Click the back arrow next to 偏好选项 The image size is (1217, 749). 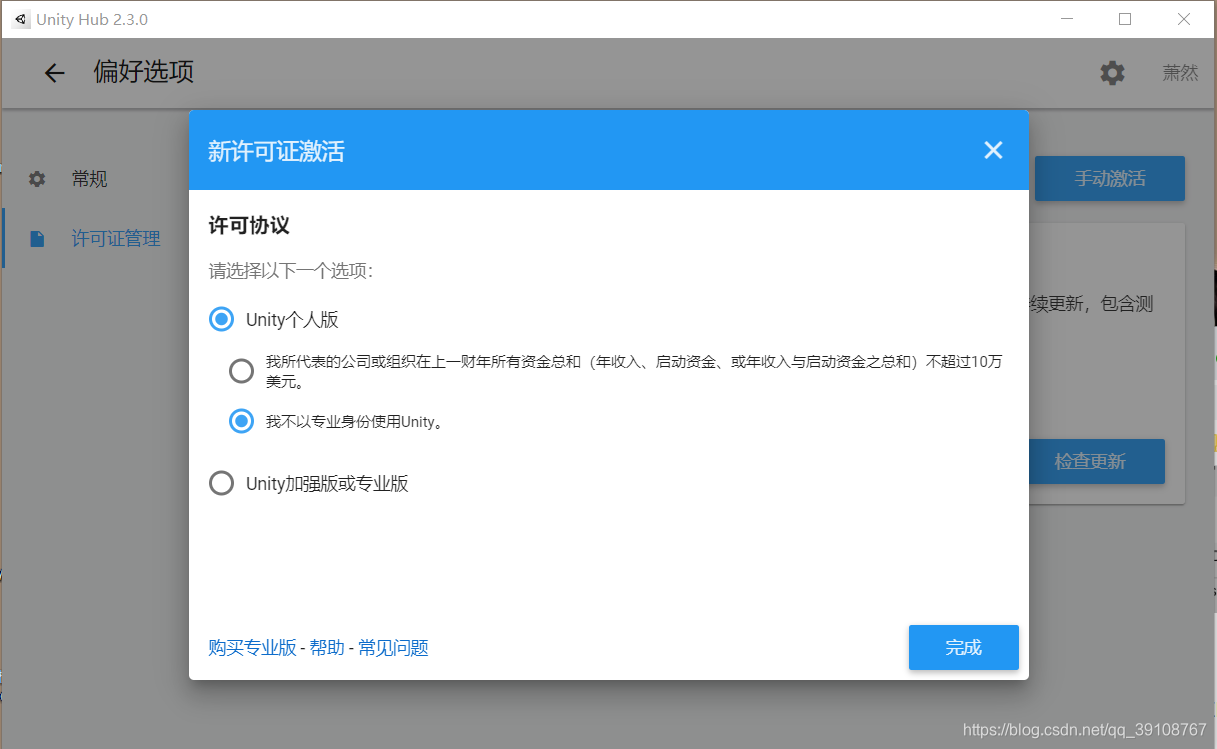tap(54, 73)
